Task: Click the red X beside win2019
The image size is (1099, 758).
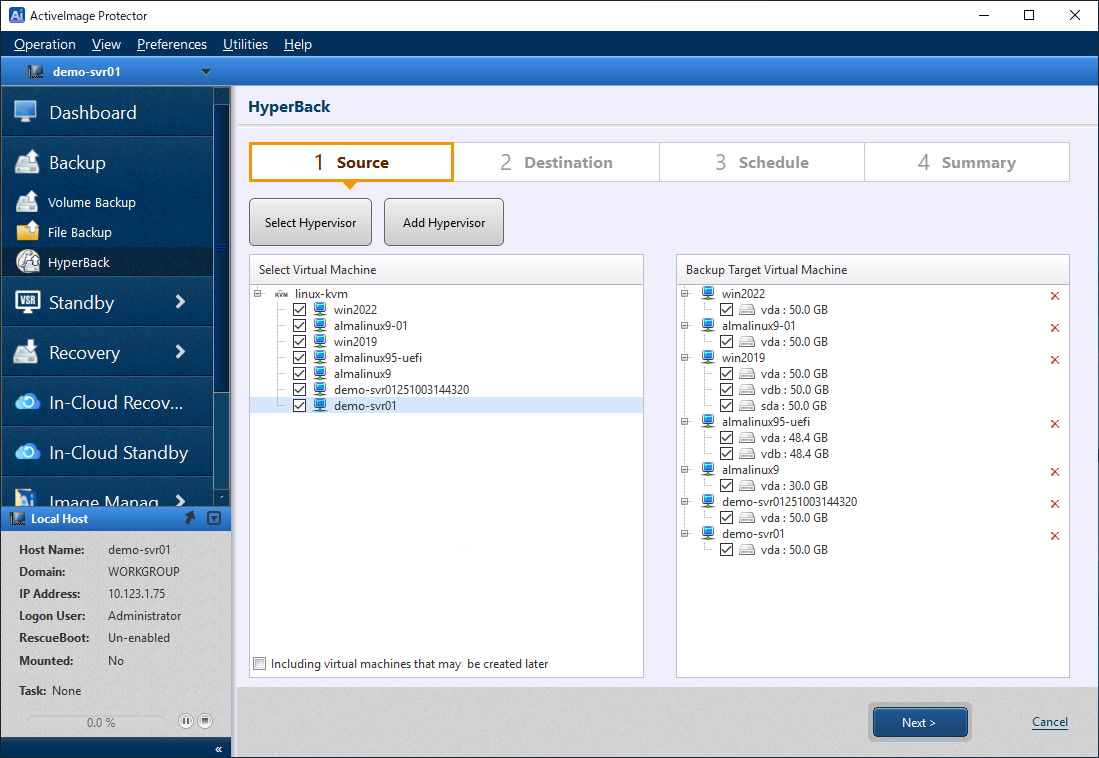Action: 1054,360
